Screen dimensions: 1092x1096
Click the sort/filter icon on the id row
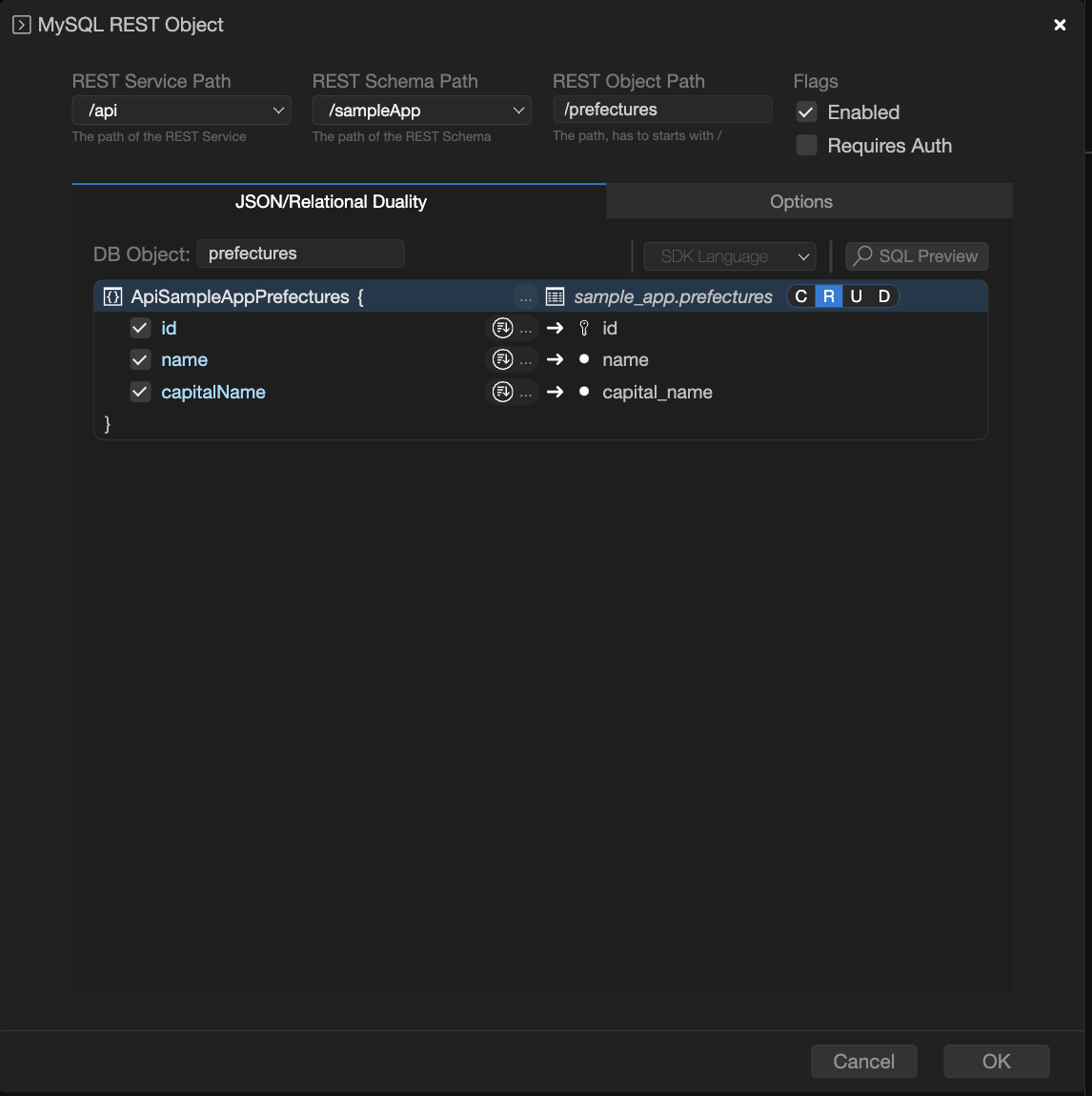click(502, 328)
